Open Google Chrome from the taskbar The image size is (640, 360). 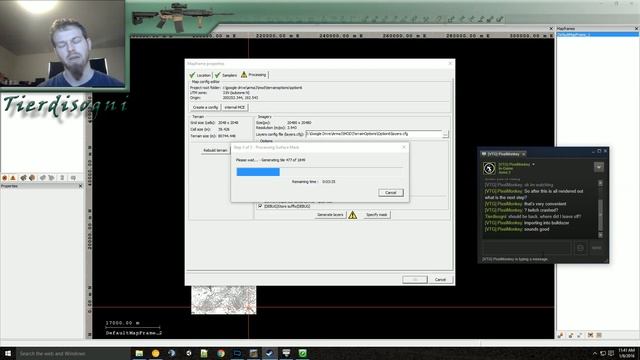click(x=221, y=353)
